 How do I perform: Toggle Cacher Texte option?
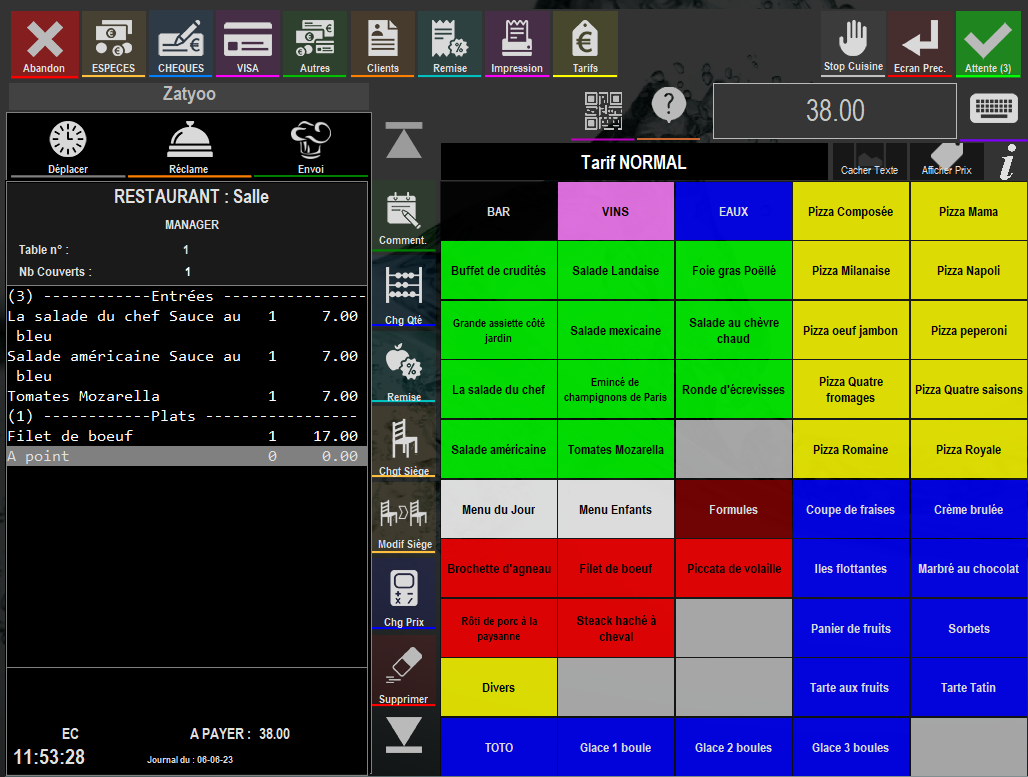(x=869, y=161)
